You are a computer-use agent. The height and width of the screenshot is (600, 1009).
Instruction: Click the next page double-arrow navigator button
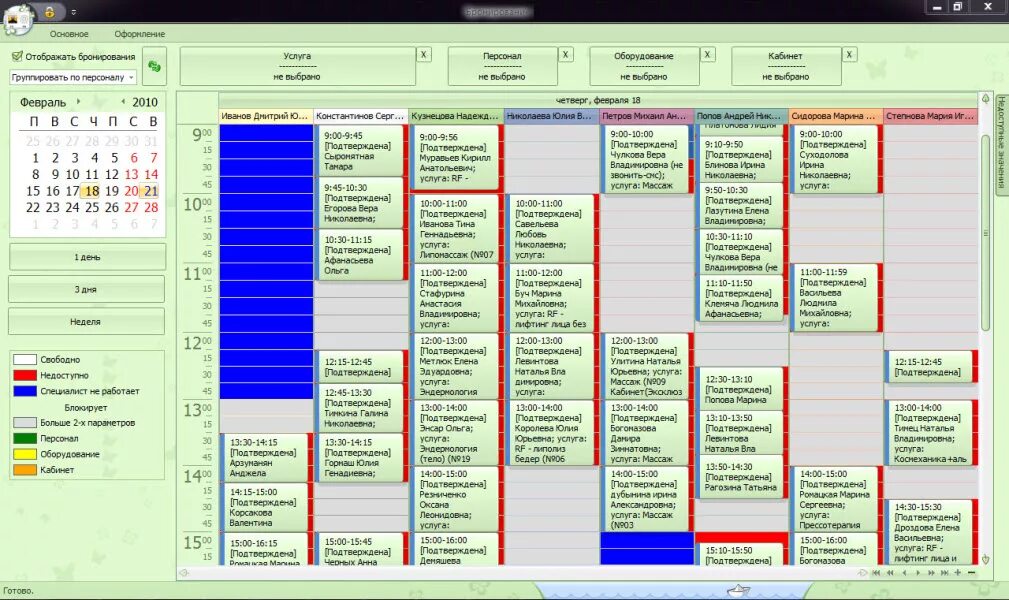pyautogui.click(x=931, y=572)
